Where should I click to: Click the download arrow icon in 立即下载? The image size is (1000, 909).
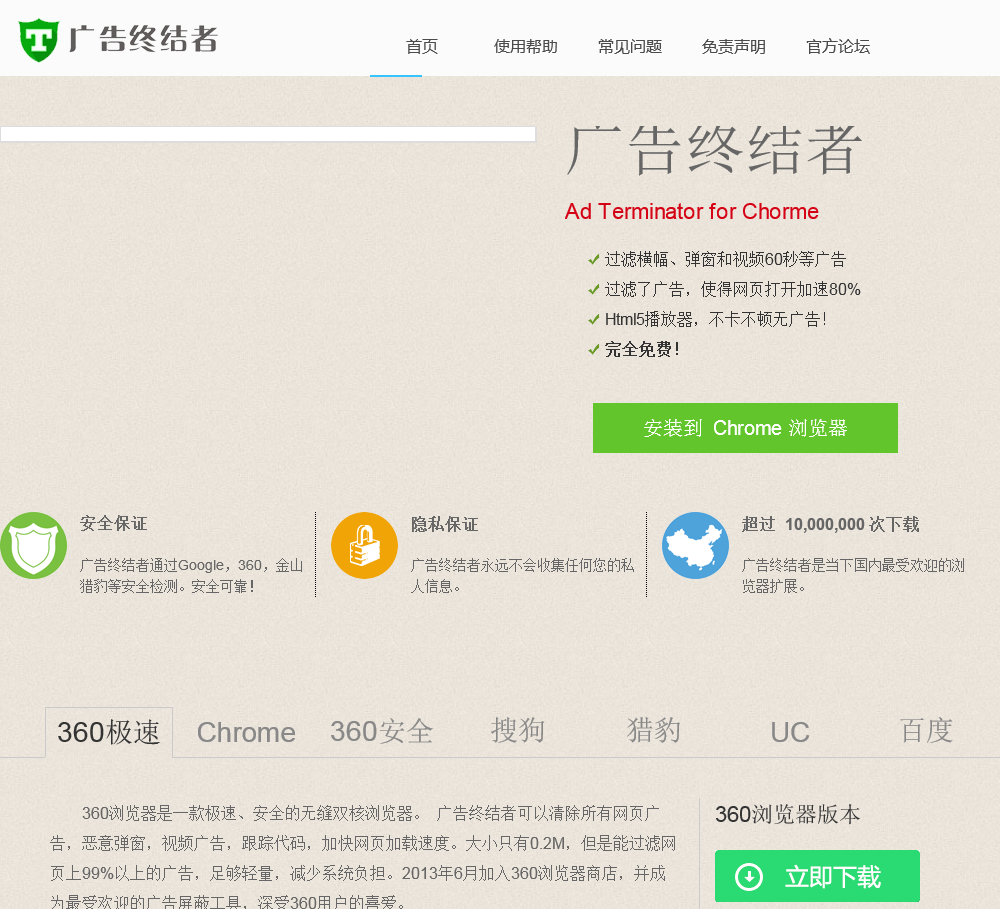pyautogui.click(x=749, y=876)
